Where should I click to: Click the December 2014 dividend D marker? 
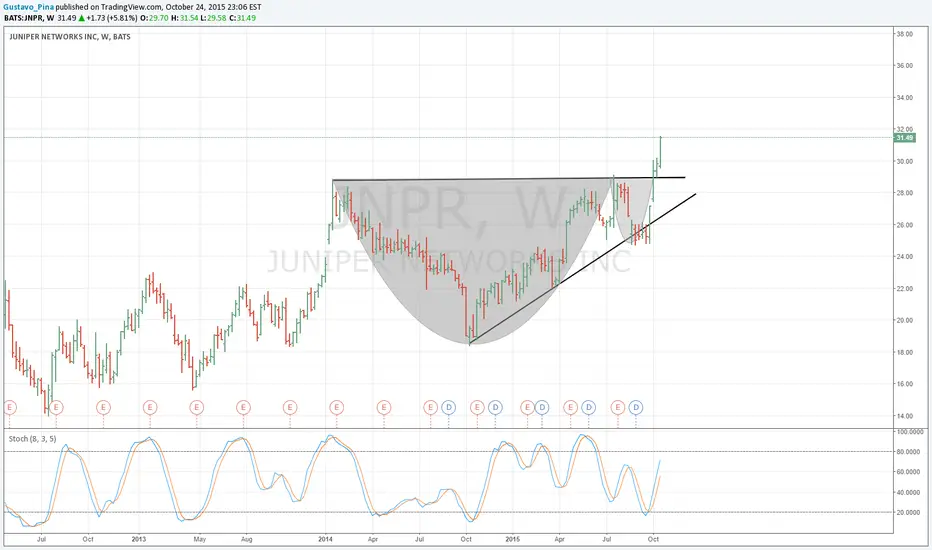tap(495, 407)
